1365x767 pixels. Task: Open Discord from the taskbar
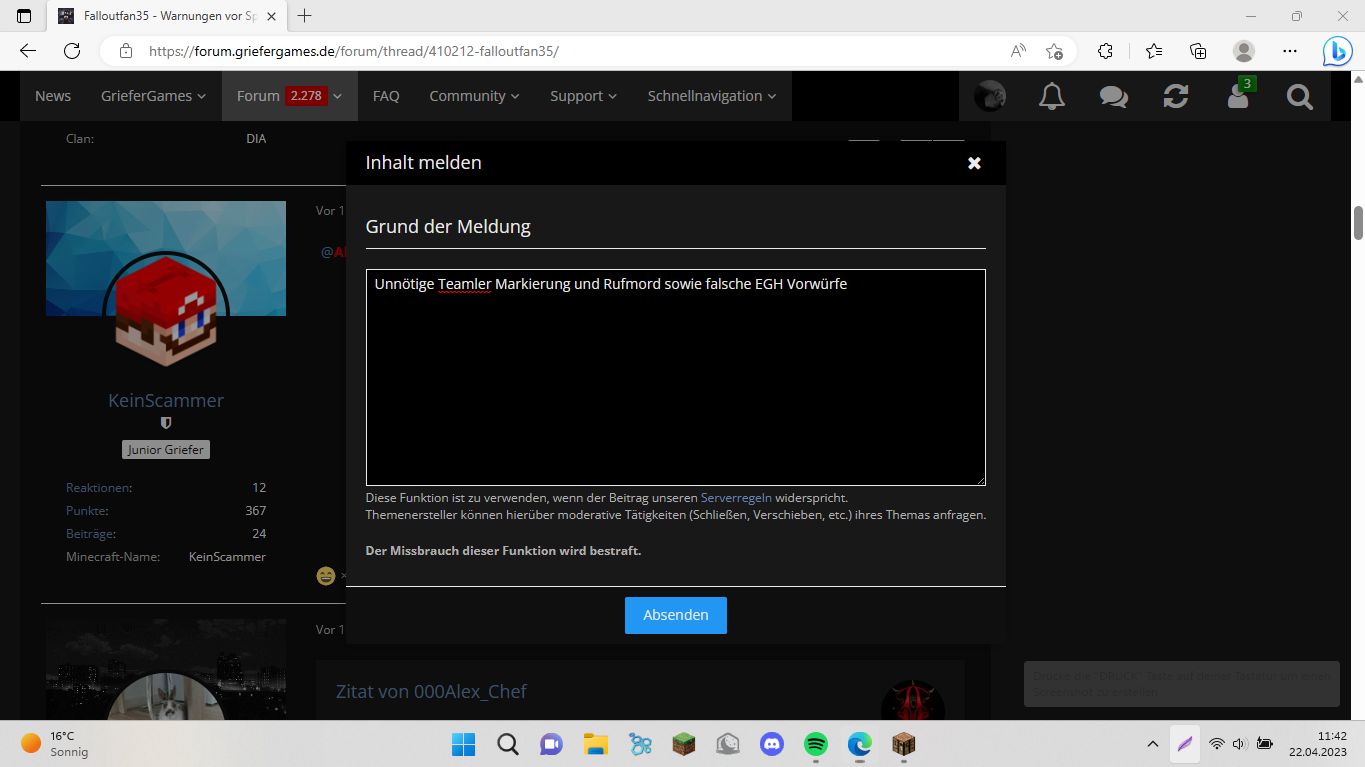coord(771,744)
